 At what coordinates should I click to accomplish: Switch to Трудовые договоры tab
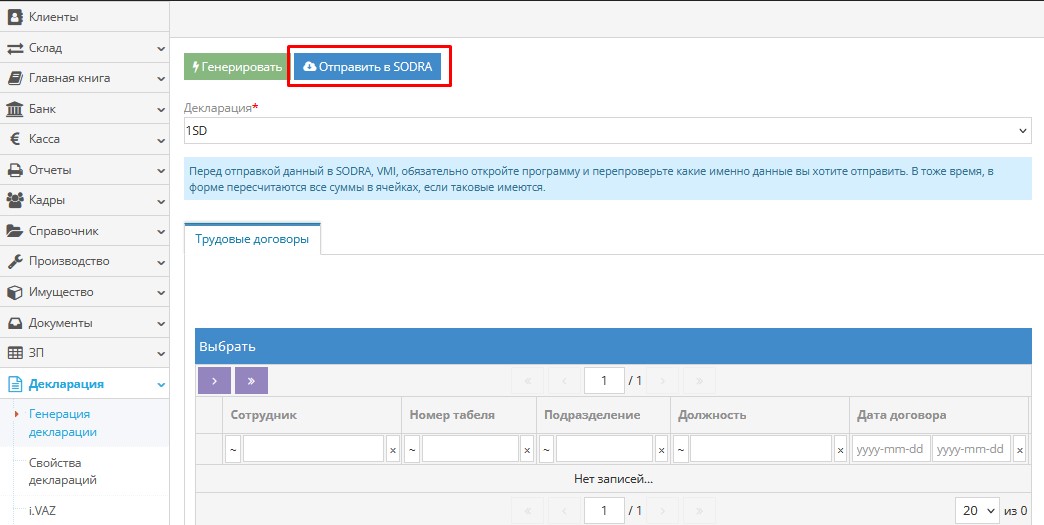click(x=252, y=240)
